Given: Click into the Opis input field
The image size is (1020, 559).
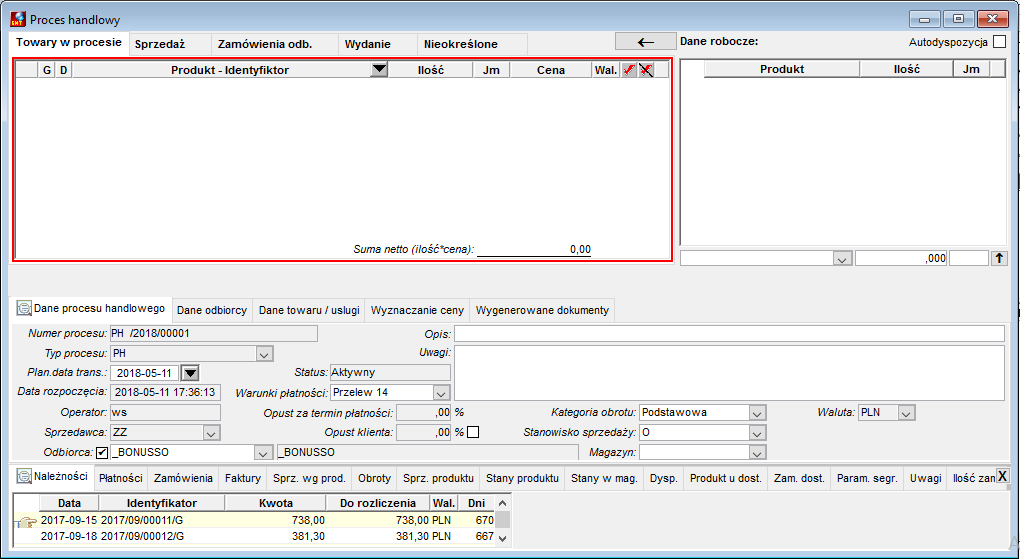Looking at the screenshot, I should [x=729, y=334].
